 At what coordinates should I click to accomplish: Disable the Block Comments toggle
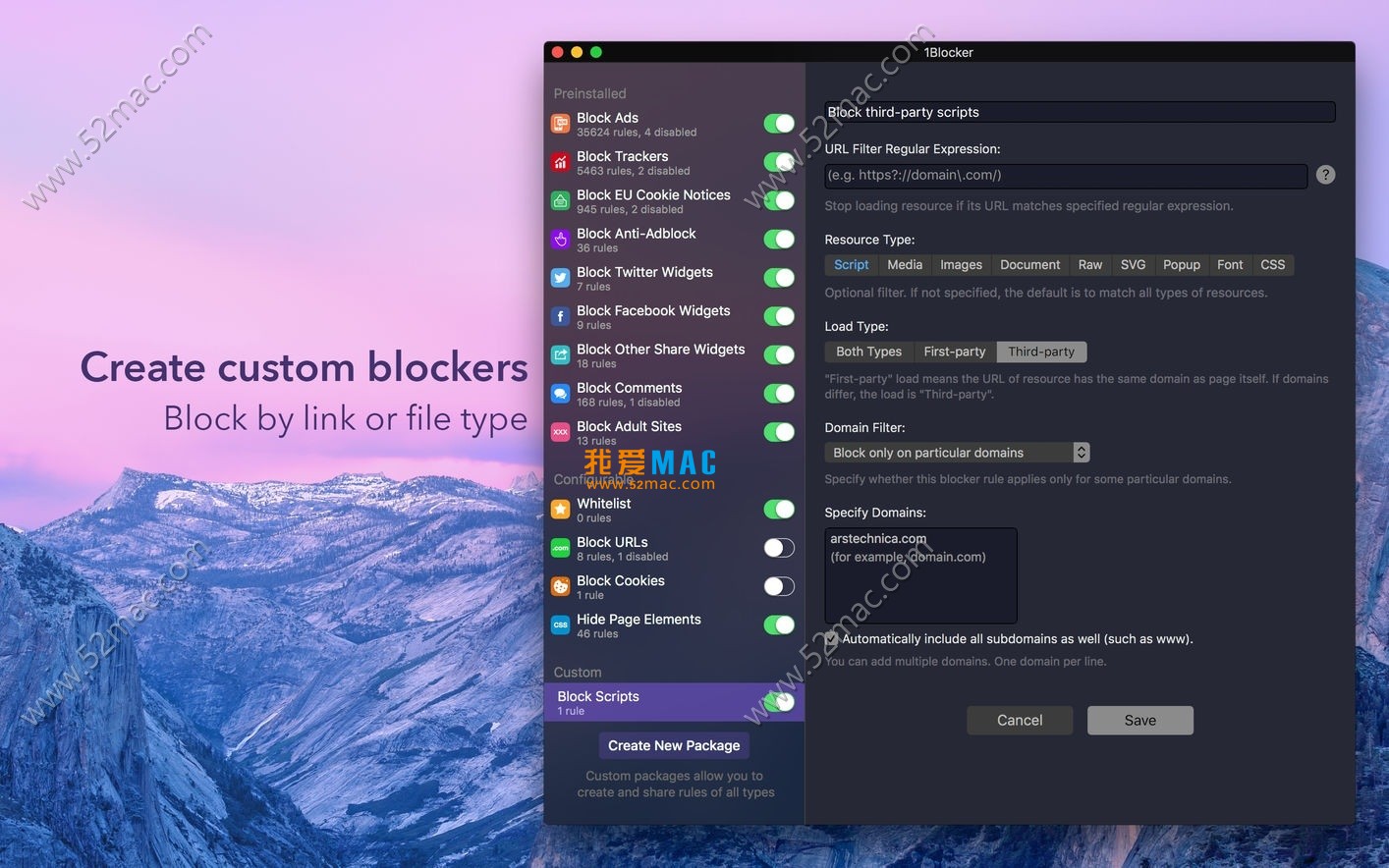point(778,393)
